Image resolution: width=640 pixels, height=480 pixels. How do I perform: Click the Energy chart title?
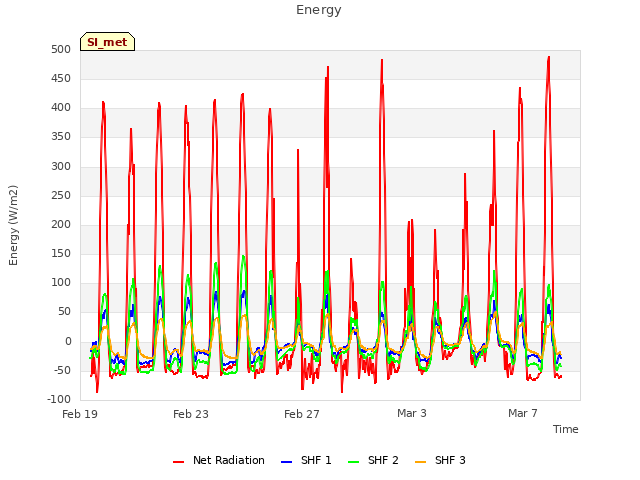(x=319, y=10)
